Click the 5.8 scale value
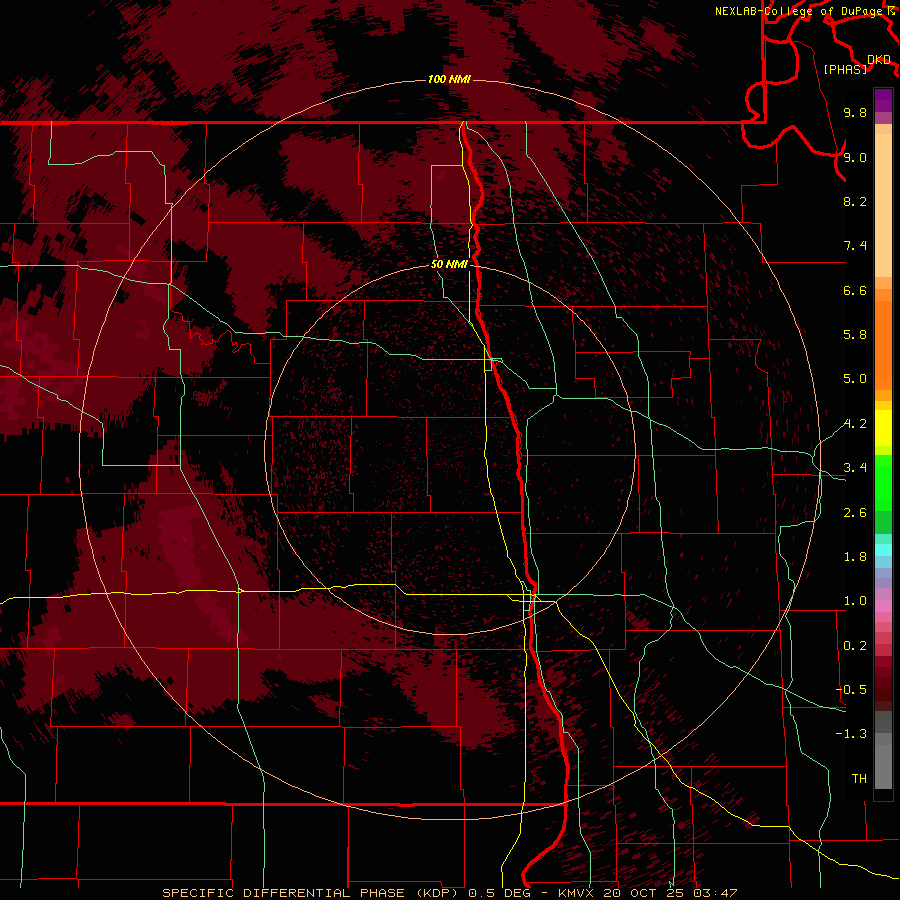The height and width of the screenshot is (900, 900). coord(855,335)
